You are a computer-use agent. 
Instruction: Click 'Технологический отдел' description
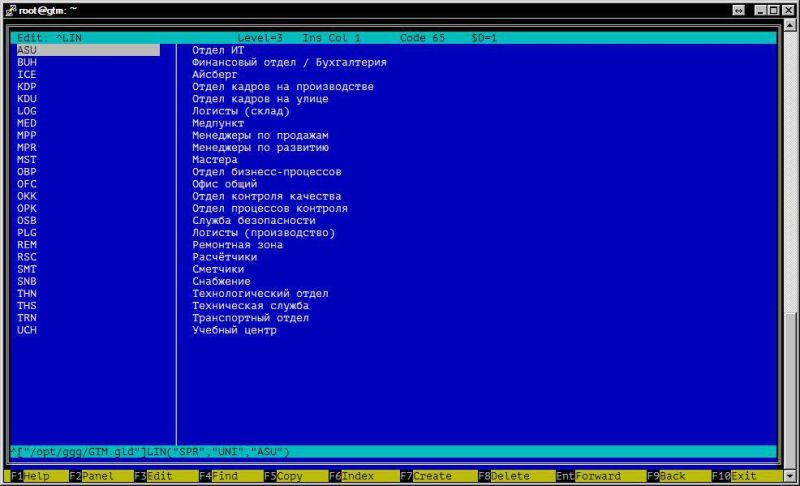(x=260, y=294)
